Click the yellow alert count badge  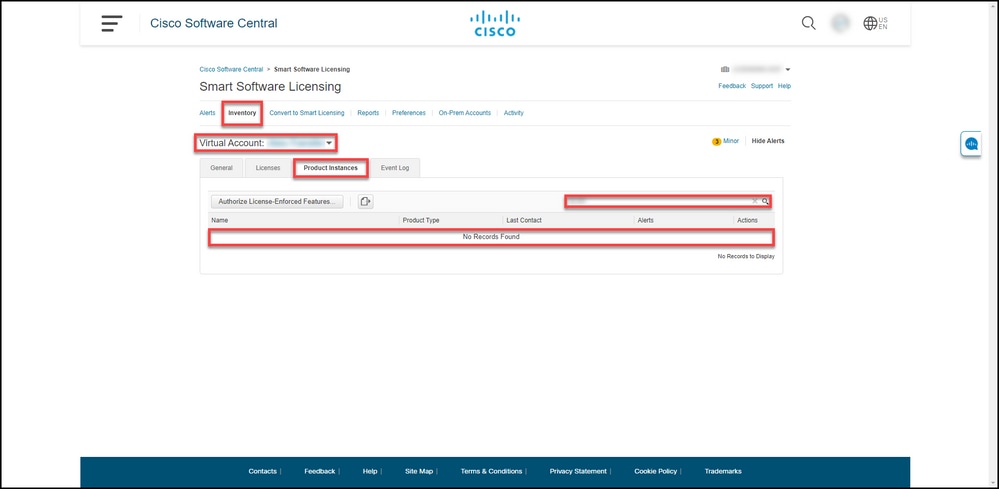pyautogui.click(x=716, y=141)
